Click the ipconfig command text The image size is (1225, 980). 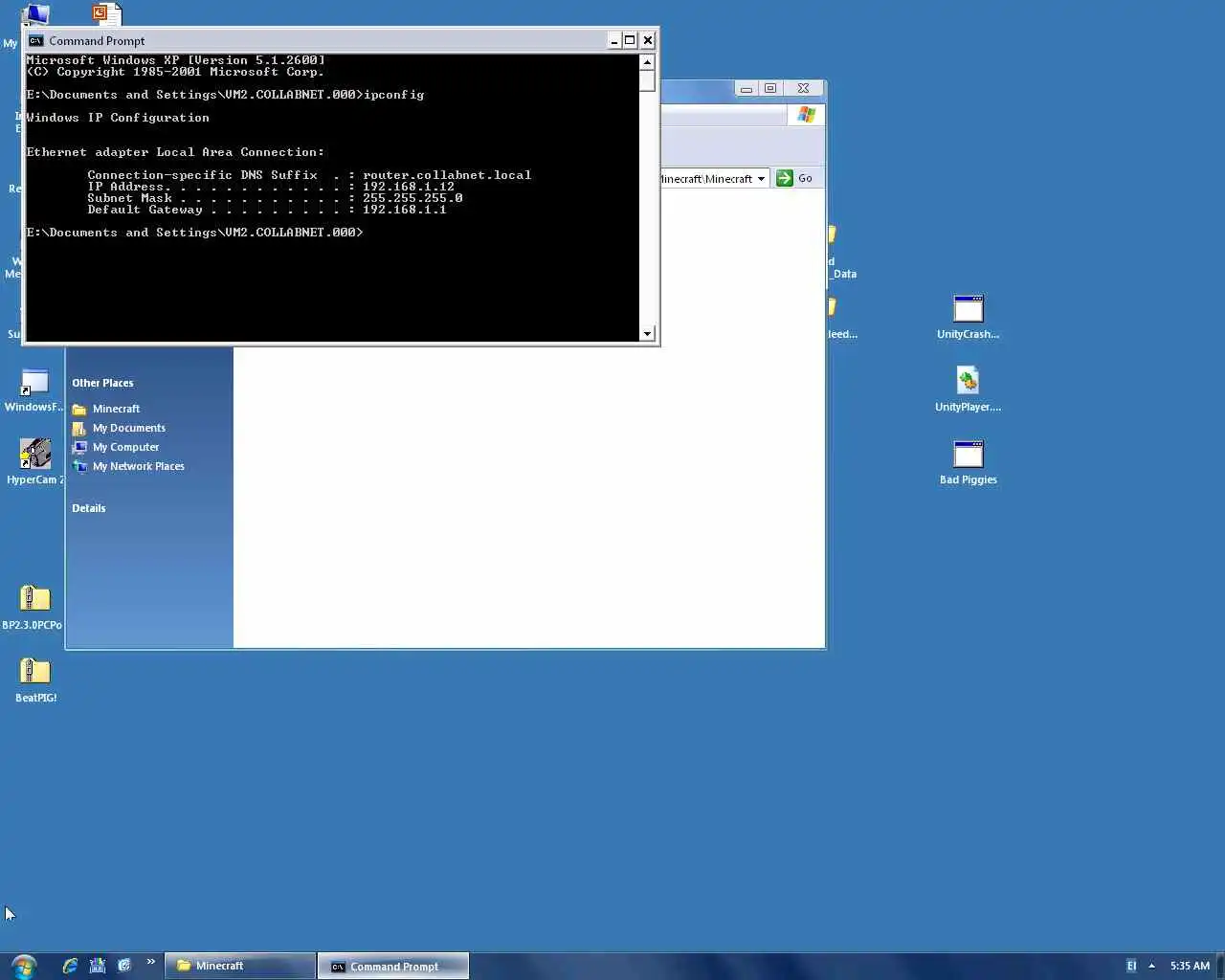pyautogui.click(x=393, y=95)
